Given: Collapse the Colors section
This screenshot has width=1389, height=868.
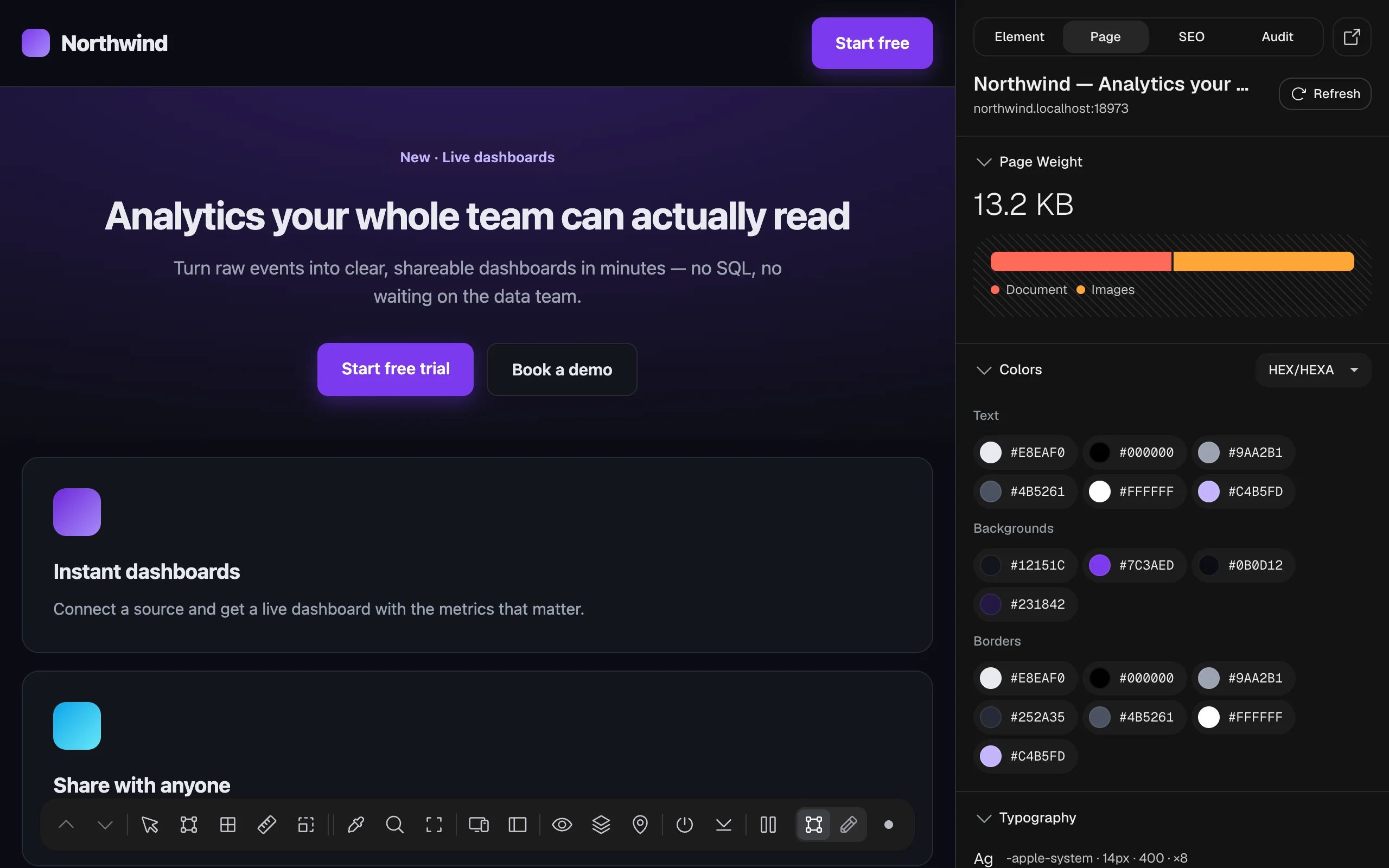Looking at the screenshot, I should [984, 369].
